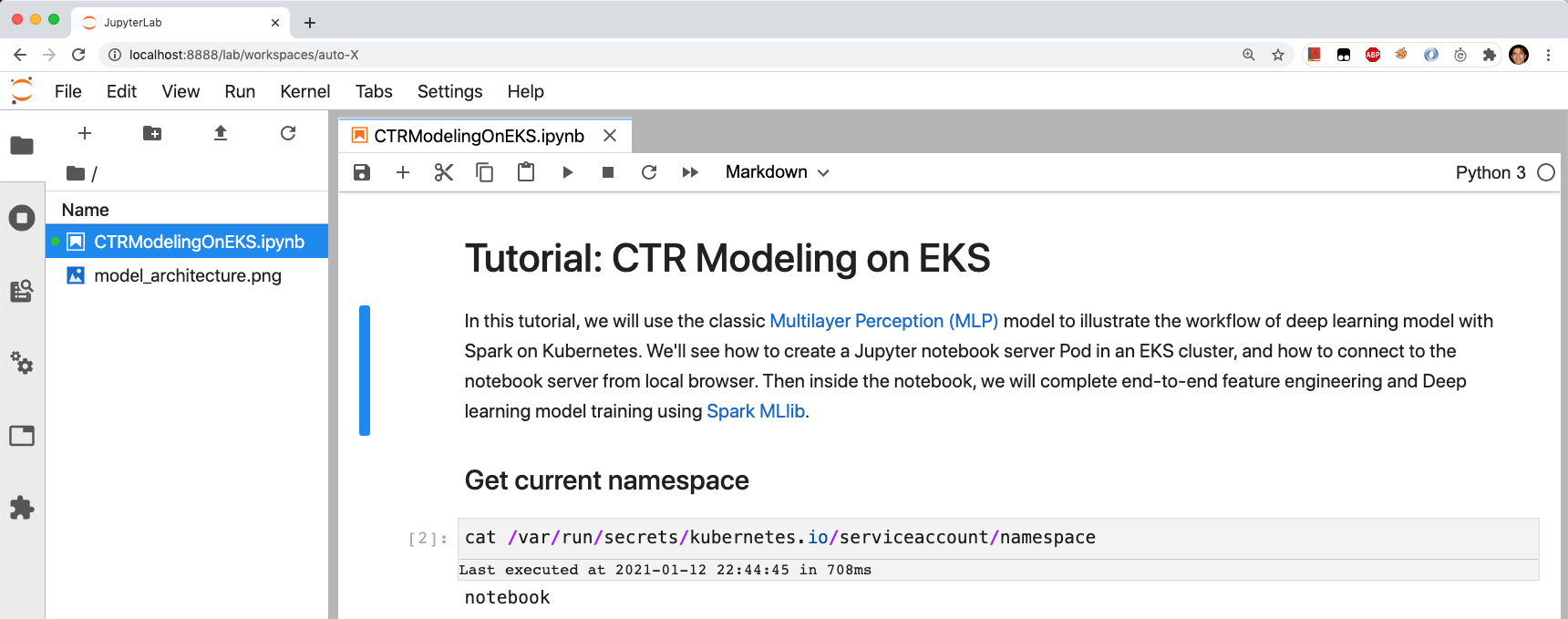Restart kernel and run all cells
Screen dimensions: 1568x619
point(690,172)
